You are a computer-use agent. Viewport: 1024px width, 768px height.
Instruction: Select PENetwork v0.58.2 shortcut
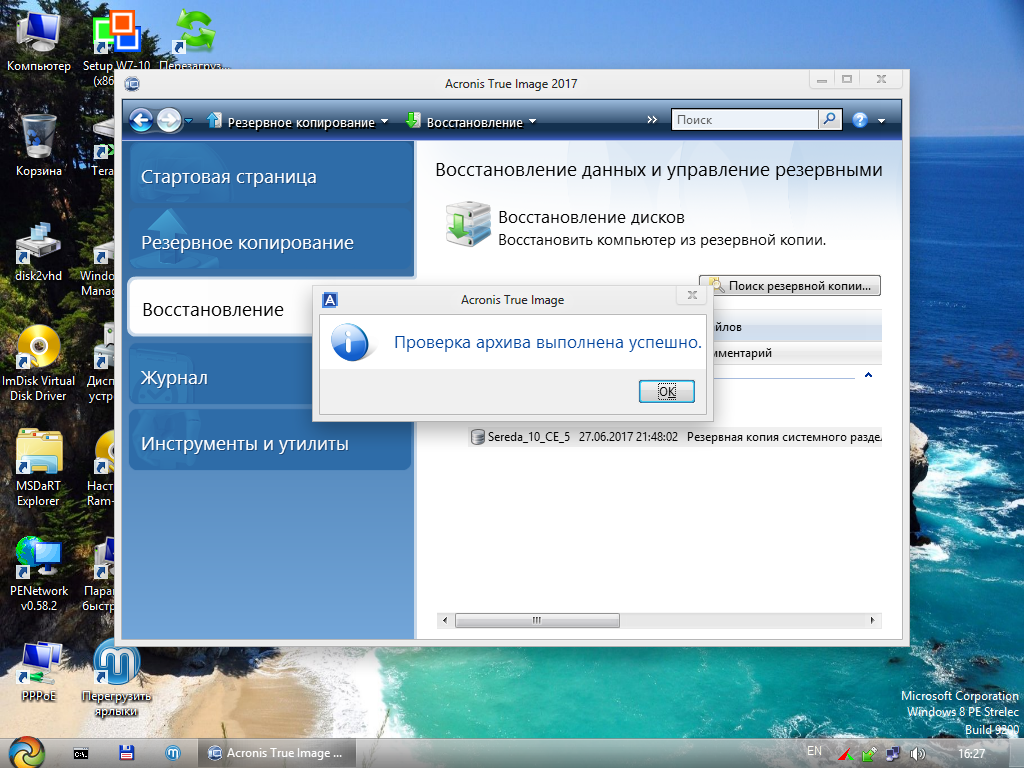click(39, 574)
